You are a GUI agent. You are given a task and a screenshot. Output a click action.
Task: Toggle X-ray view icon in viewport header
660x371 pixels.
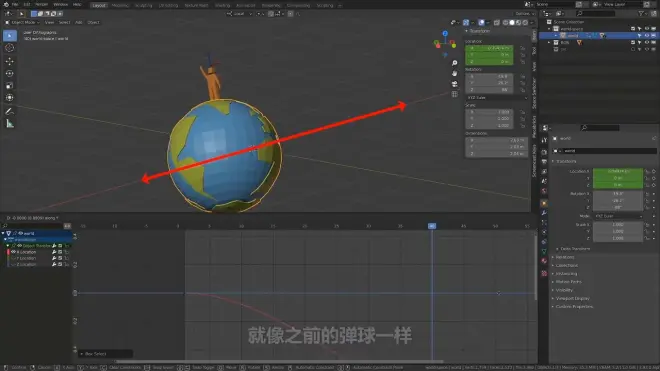(497, 22)
